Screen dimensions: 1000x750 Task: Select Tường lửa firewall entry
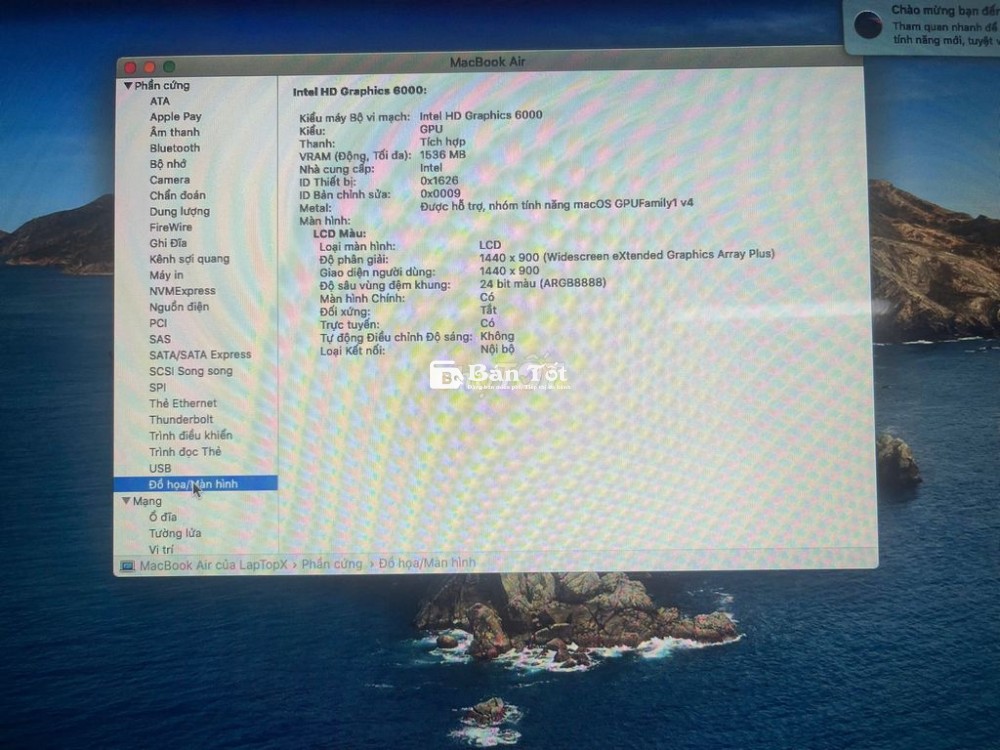[x=175, y=533]
